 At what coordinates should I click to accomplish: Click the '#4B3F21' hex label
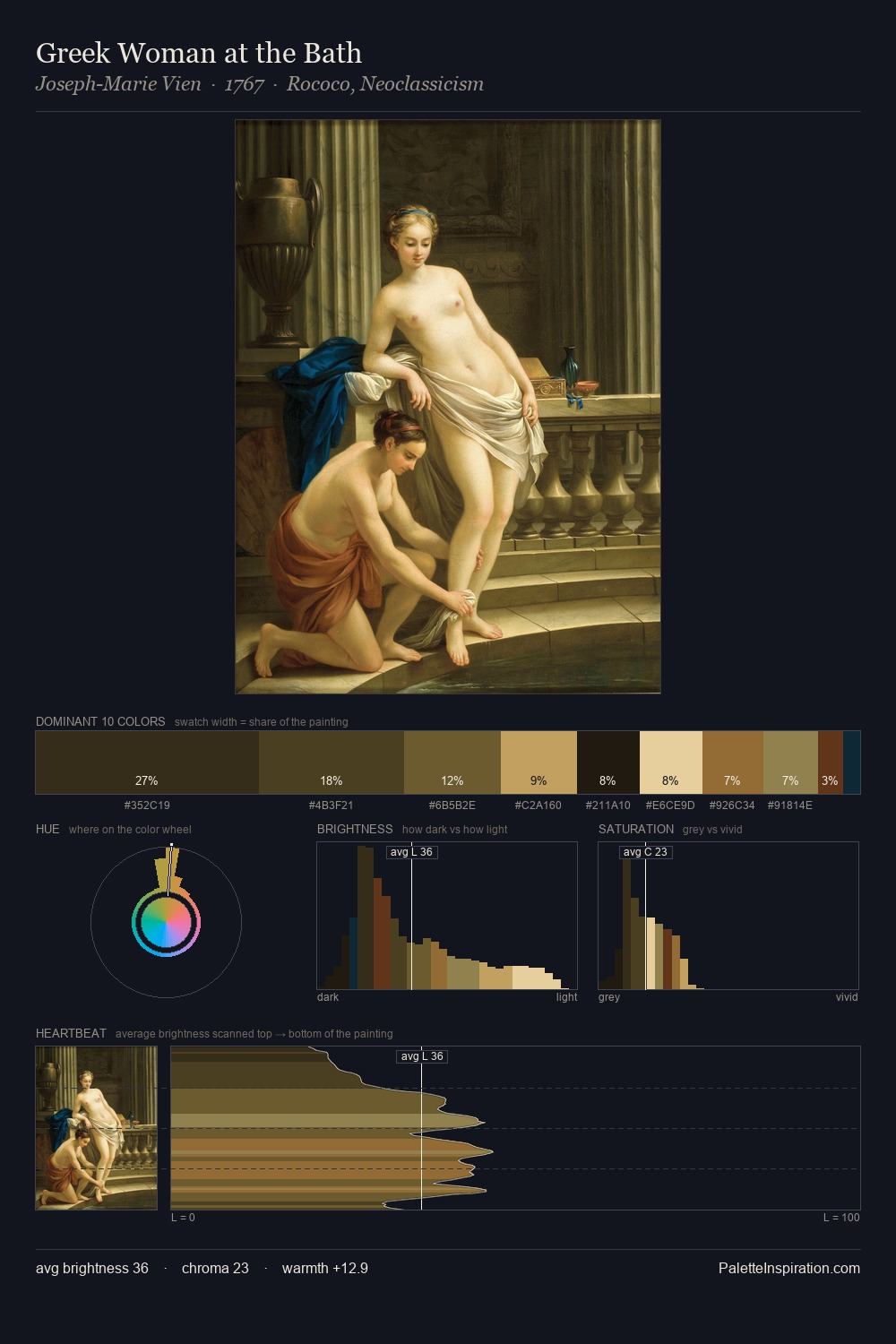(332, 806)
